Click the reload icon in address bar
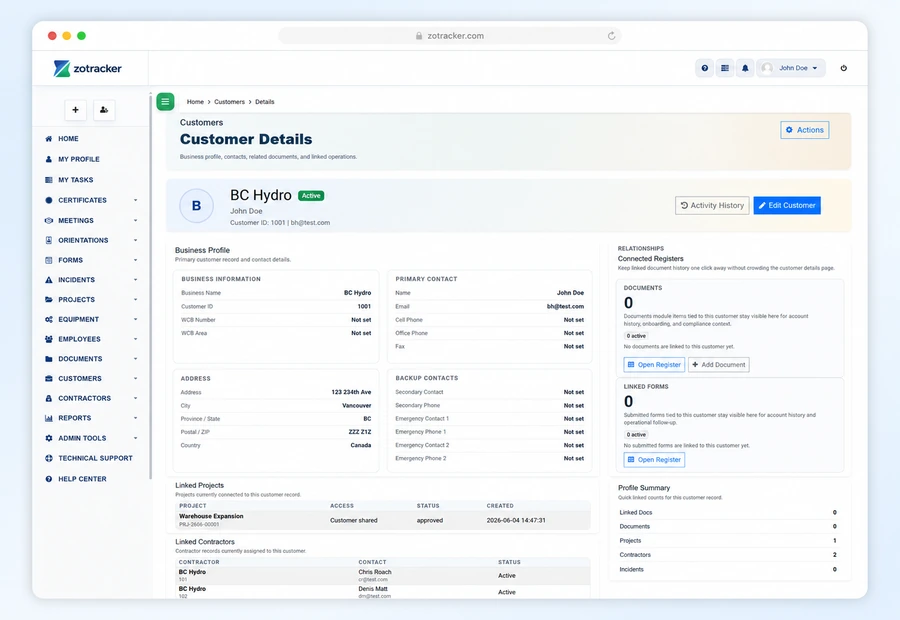900x620 pixels. tap(611, 36)
